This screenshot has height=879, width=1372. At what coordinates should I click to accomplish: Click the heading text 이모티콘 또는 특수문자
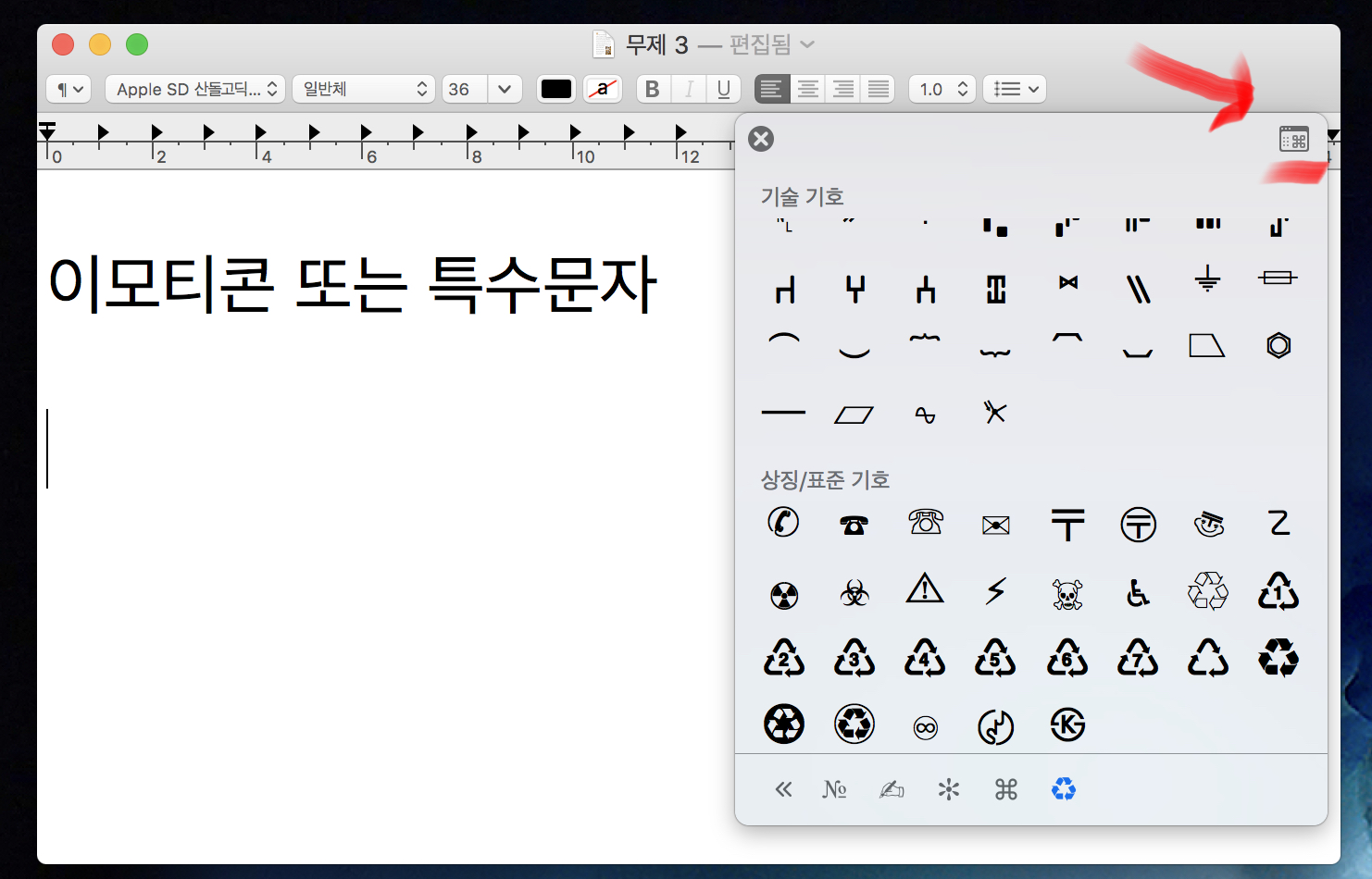point(353,283)
